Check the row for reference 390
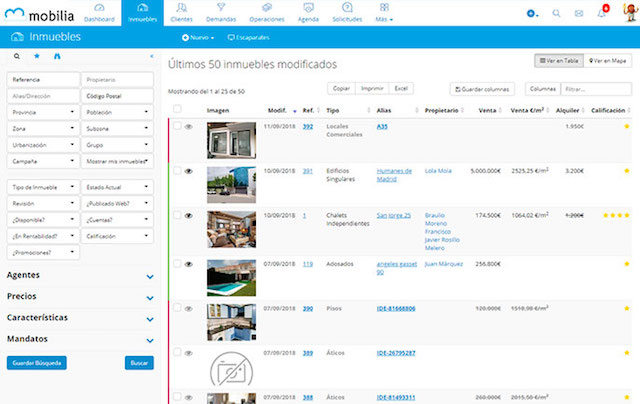The width and height of the screenshot is (640, 404). (x=177, y=308)
